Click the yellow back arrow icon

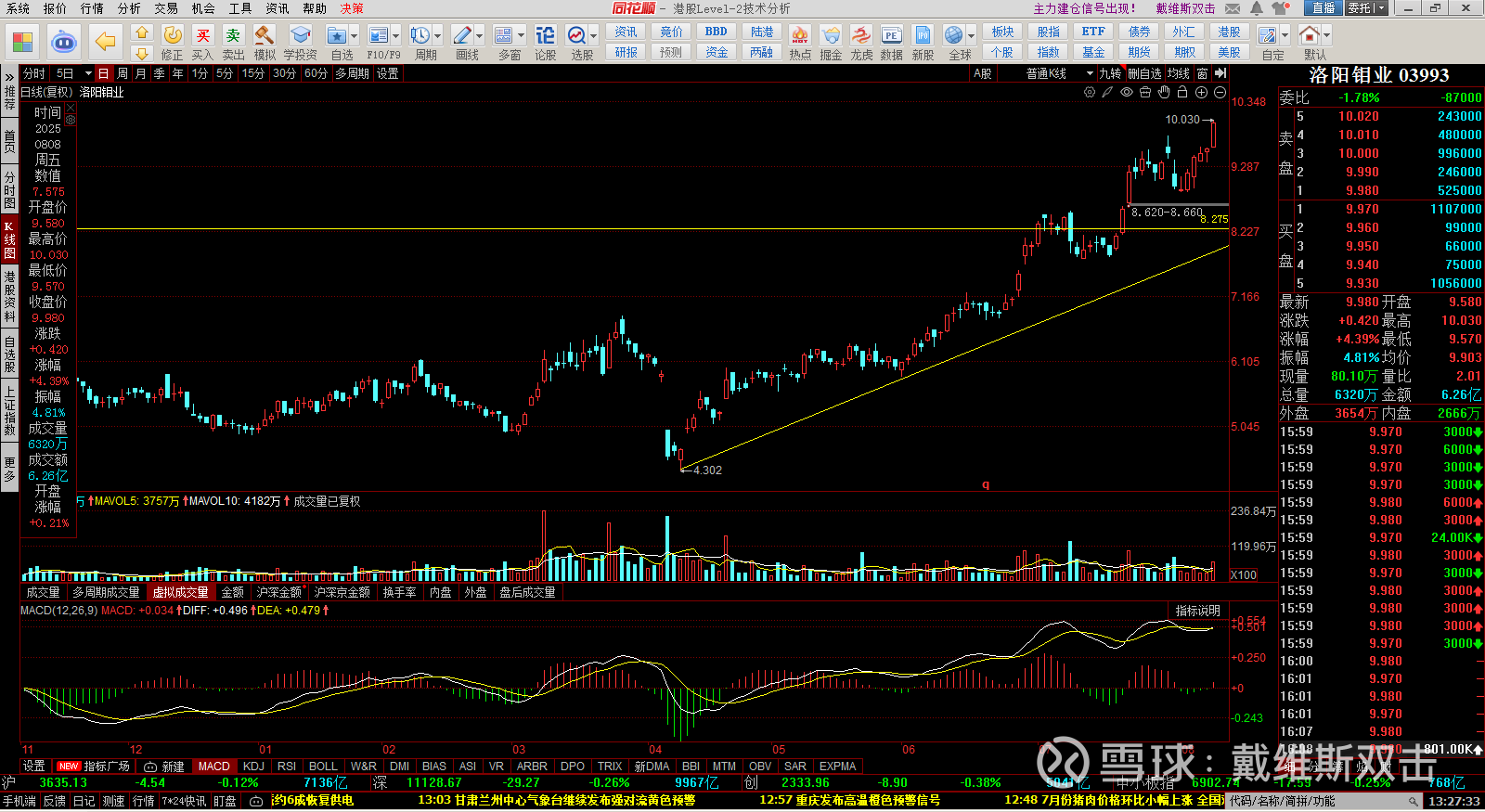click(105, 42)
